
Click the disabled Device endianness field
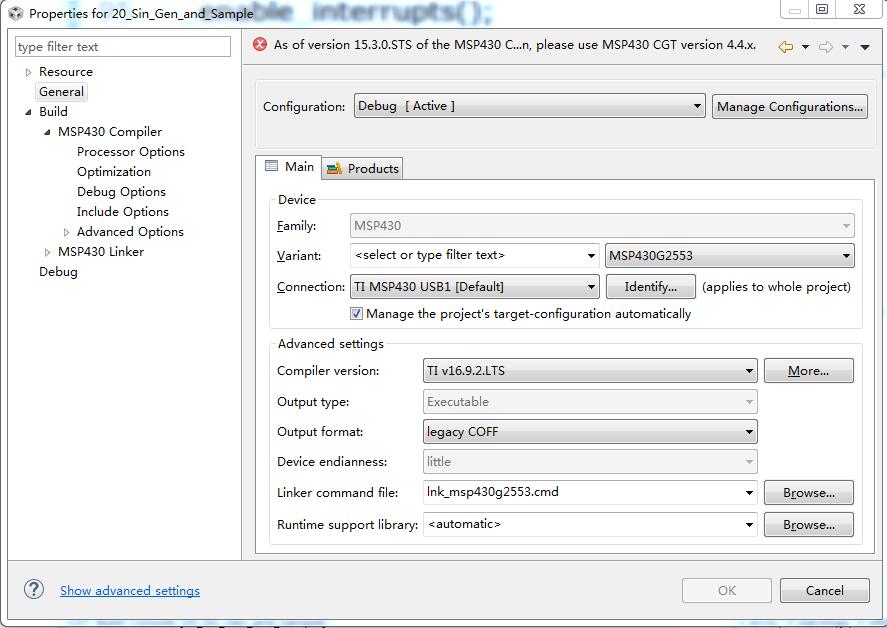coord(590,462)
